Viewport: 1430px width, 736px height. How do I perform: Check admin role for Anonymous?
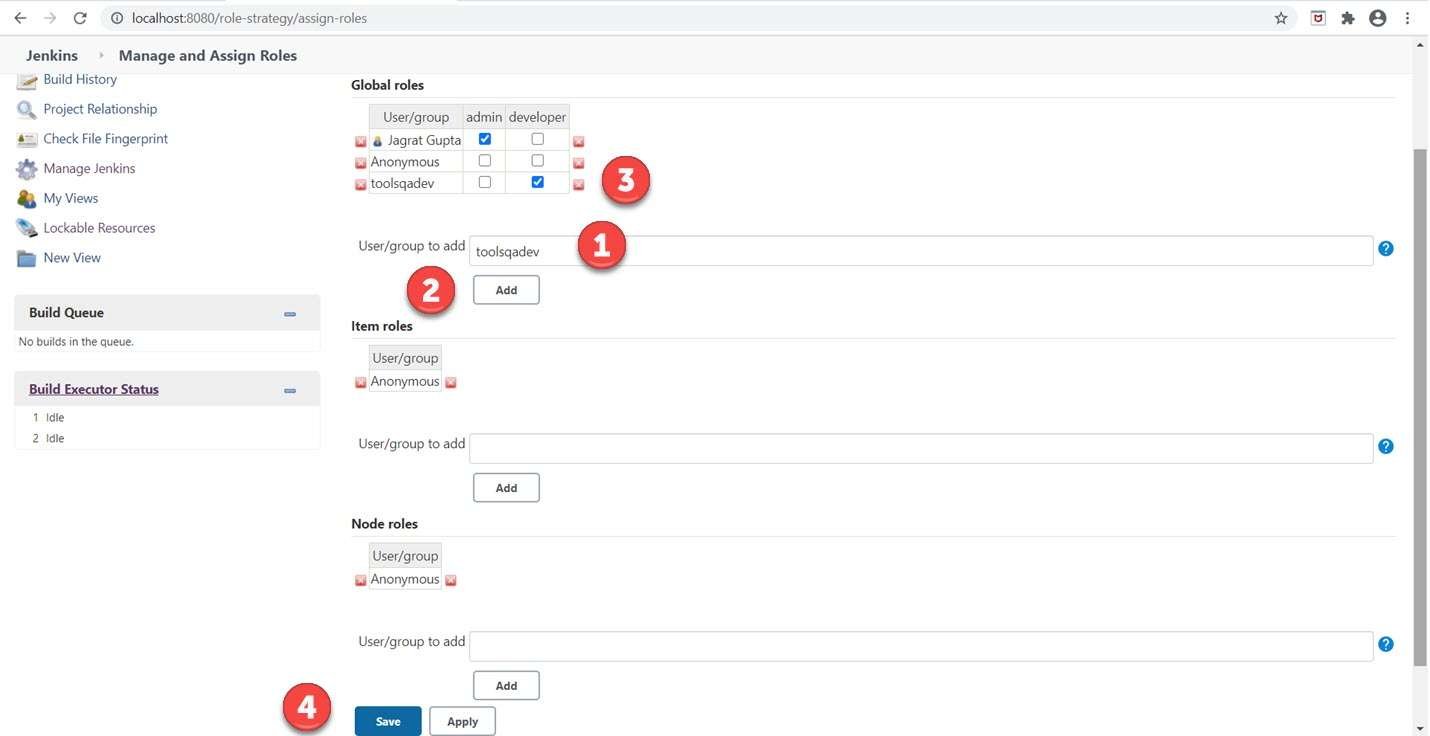485,160
